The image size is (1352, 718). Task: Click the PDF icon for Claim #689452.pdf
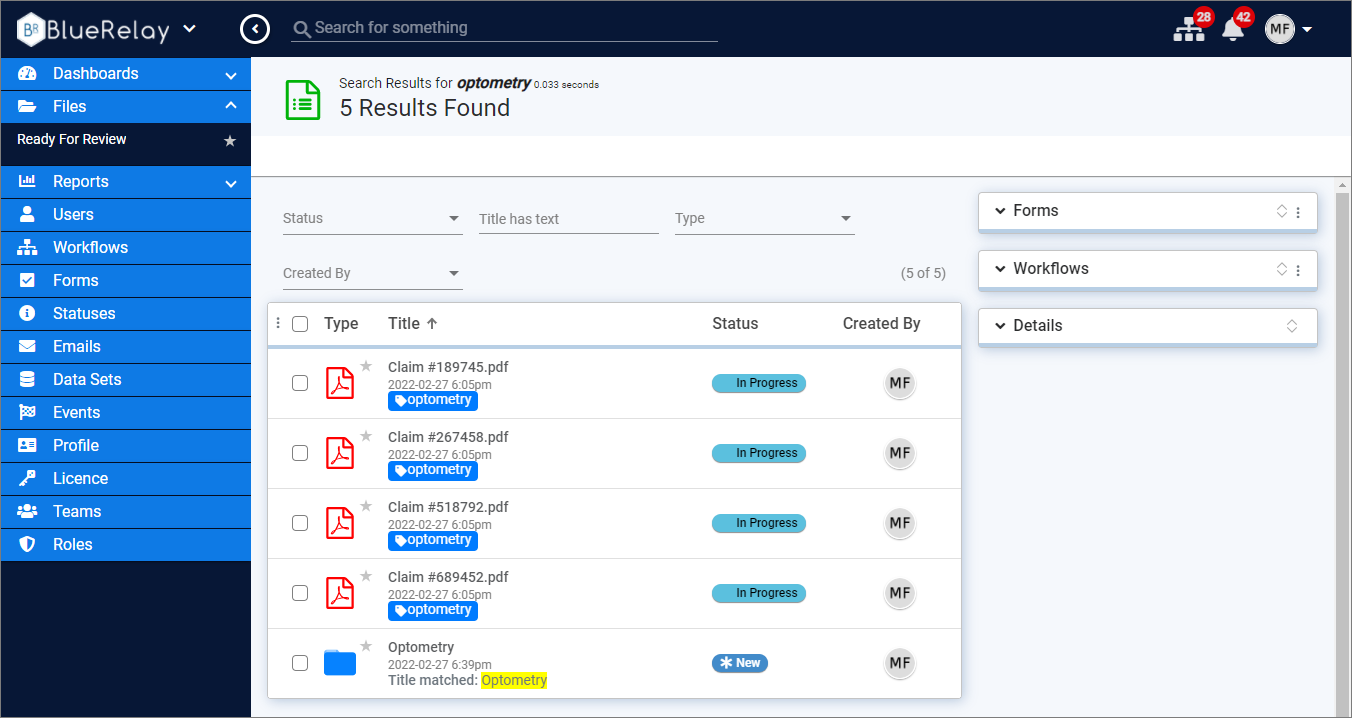click(x=340, y=593)
